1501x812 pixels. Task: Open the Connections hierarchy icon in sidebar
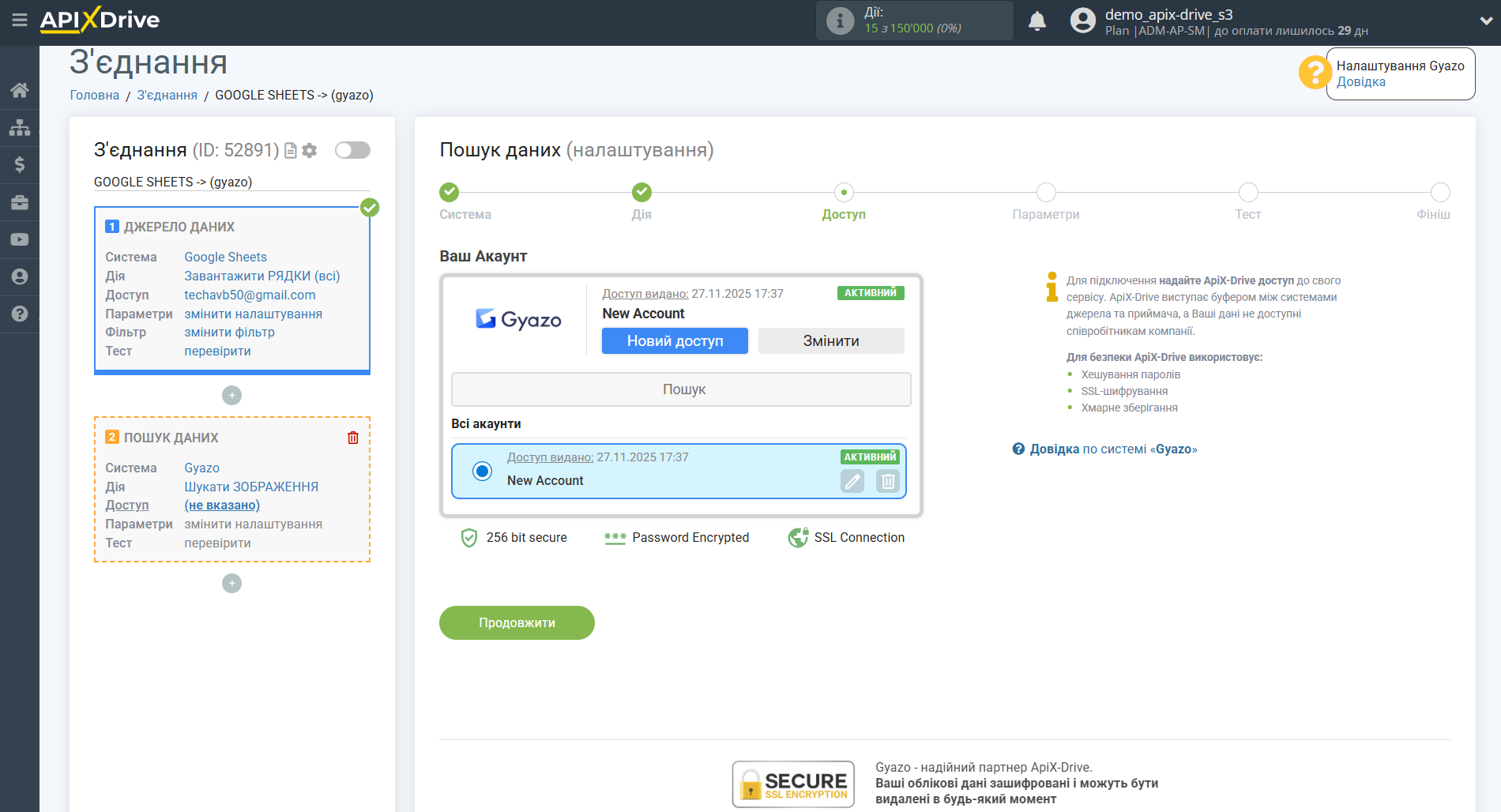click(20, 126)
